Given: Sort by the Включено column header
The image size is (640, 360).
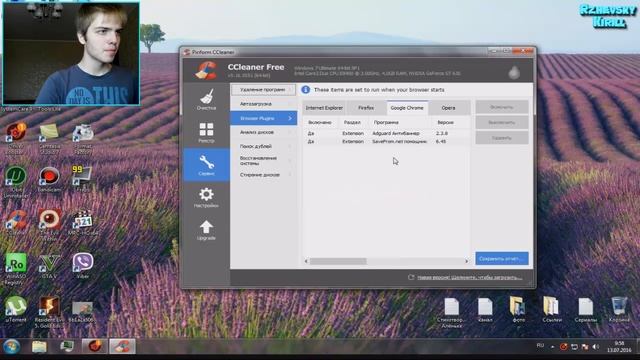Looking at the screenshot, I should click(320, 122).
